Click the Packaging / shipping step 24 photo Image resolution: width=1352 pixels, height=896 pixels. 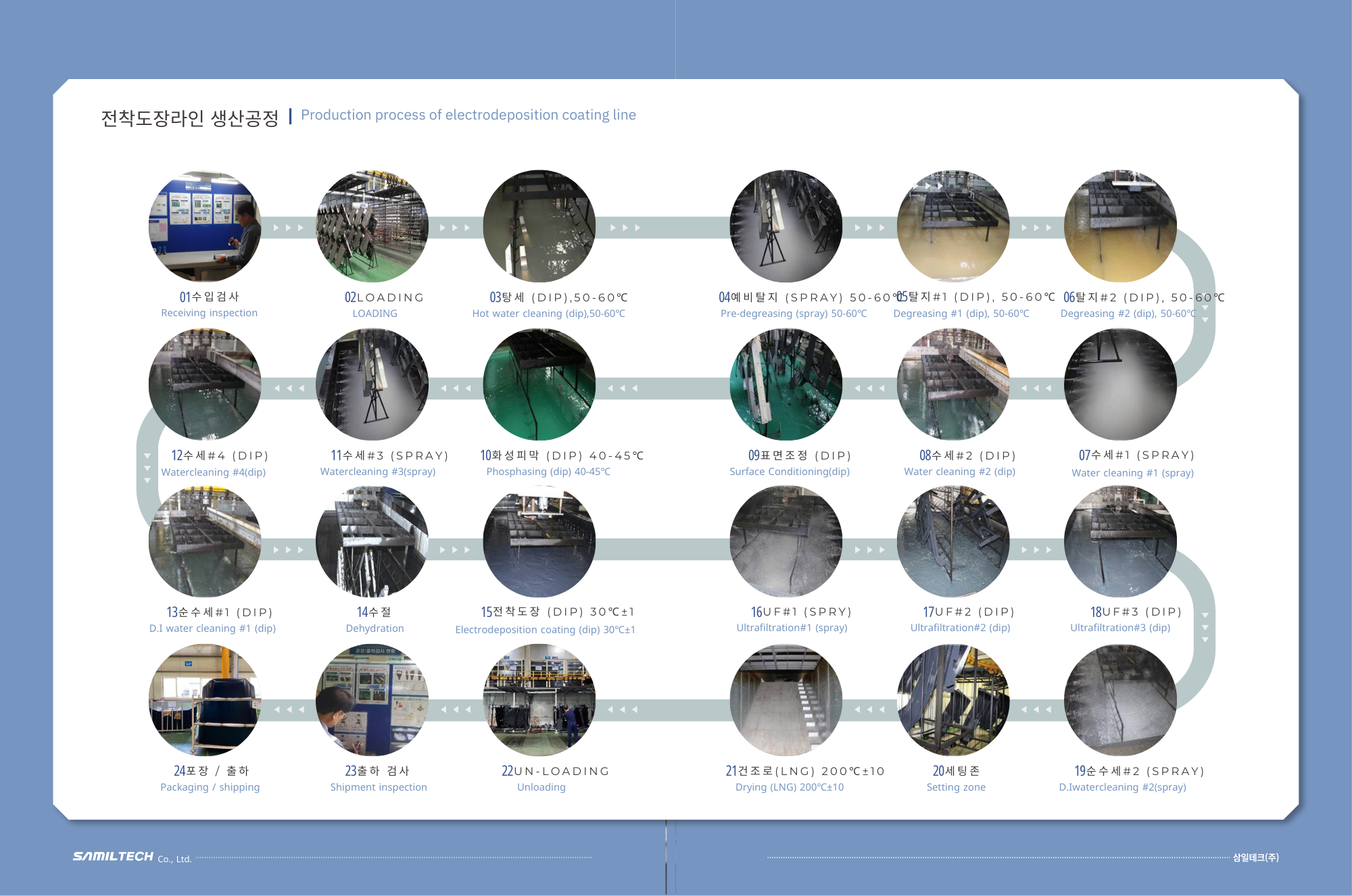205,700
